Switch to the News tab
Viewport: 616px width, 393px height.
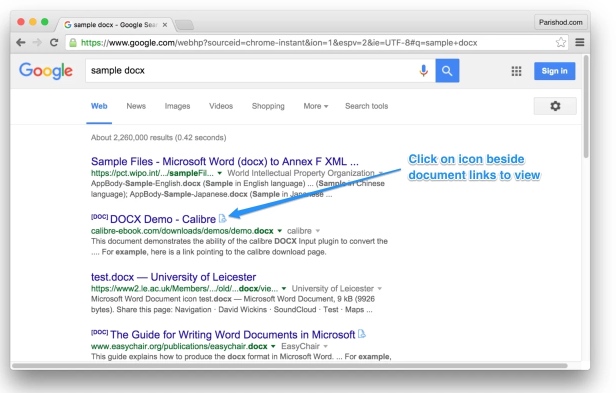[136, 106]
